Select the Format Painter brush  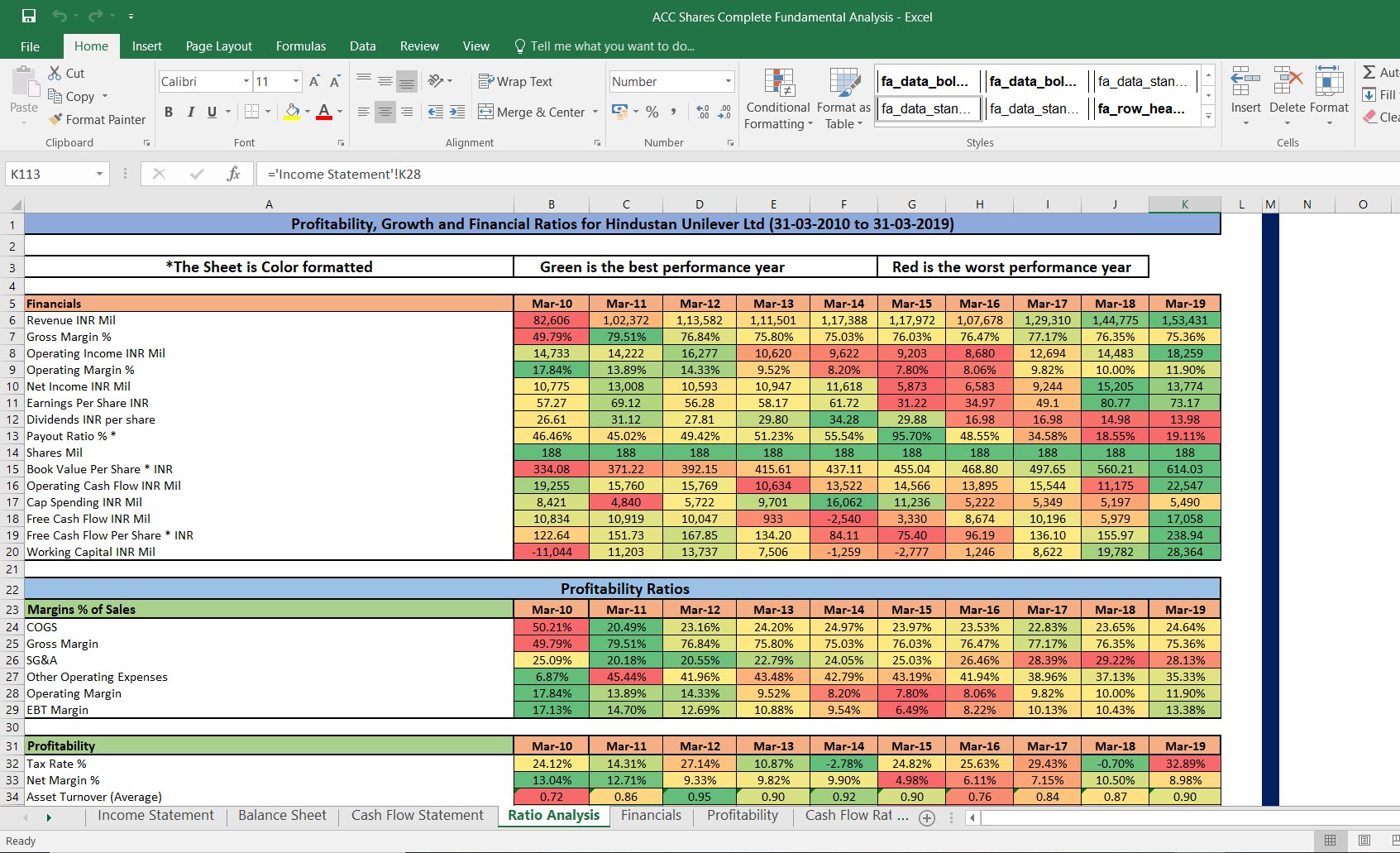55,119
